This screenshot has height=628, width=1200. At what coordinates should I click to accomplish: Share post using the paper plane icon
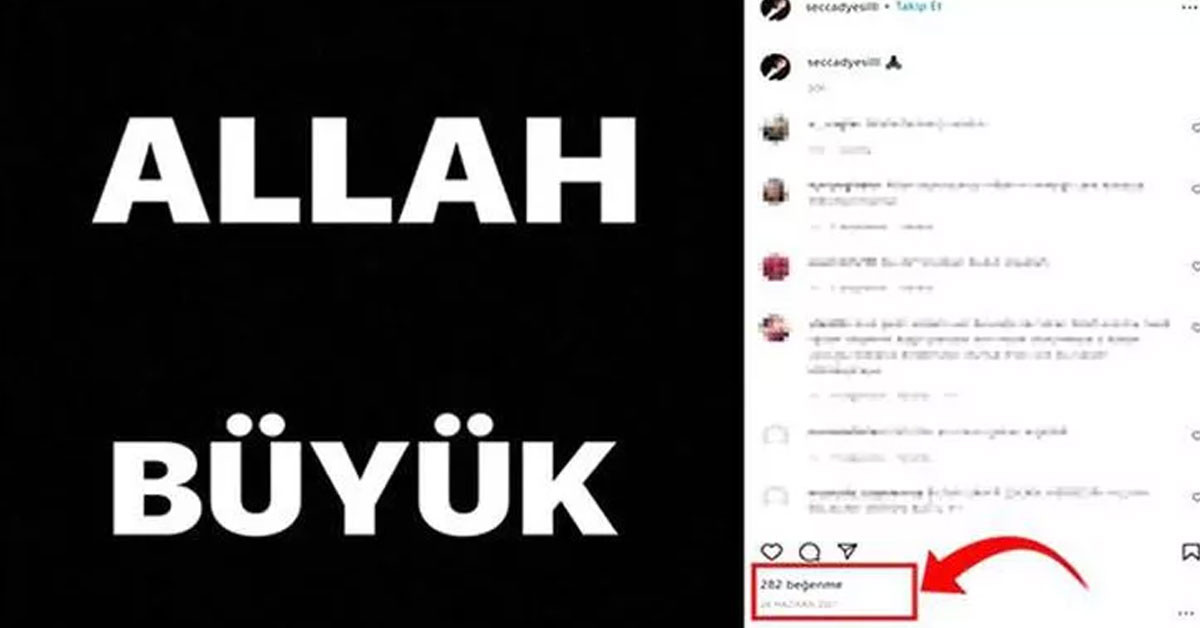pyautogui.click(x=847, y=552)
